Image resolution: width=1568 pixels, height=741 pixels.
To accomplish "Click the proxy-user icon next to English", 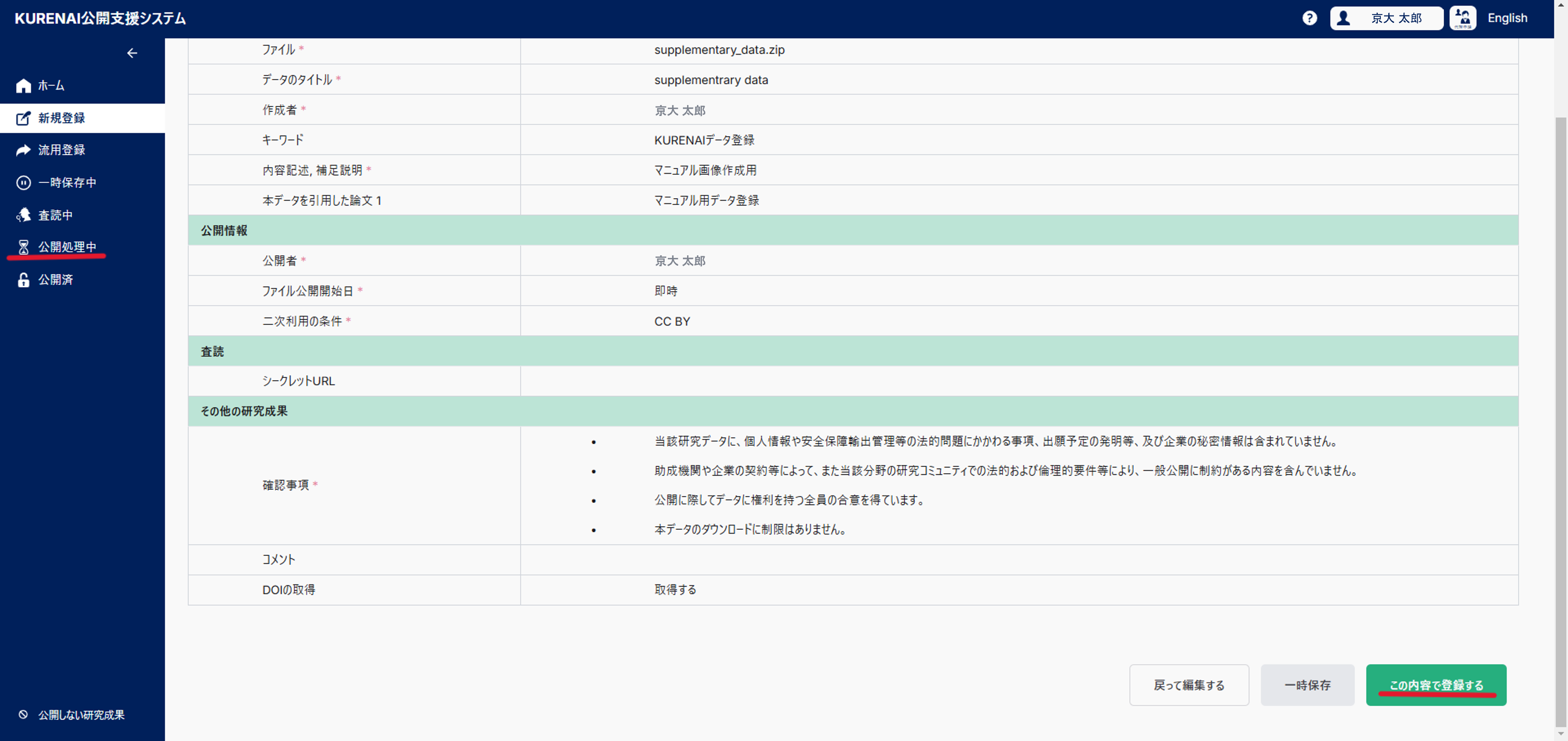I will pyautogui.click(x=1462, y=18).
